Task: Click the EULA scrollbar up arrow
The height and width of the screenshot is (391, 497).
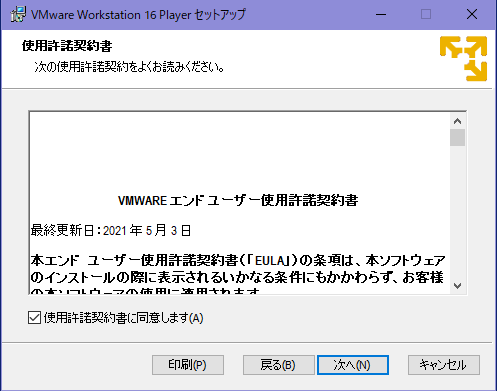Action: point(457,121)
